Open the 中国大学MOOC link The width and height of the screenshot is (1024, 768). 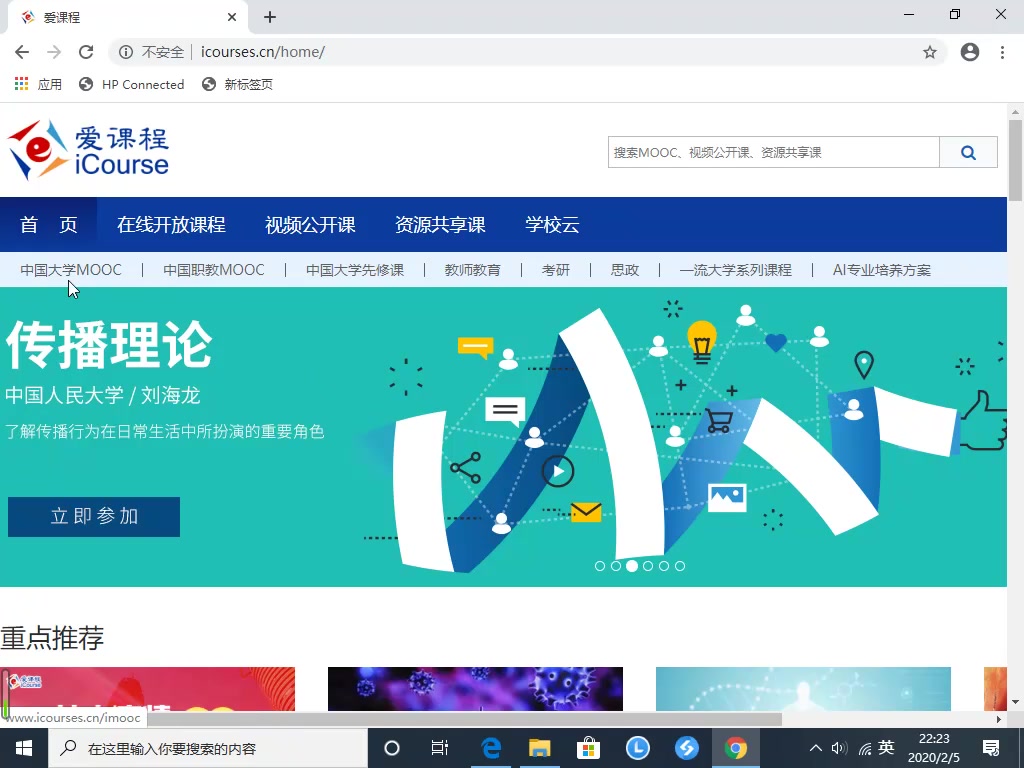(71, 269)
